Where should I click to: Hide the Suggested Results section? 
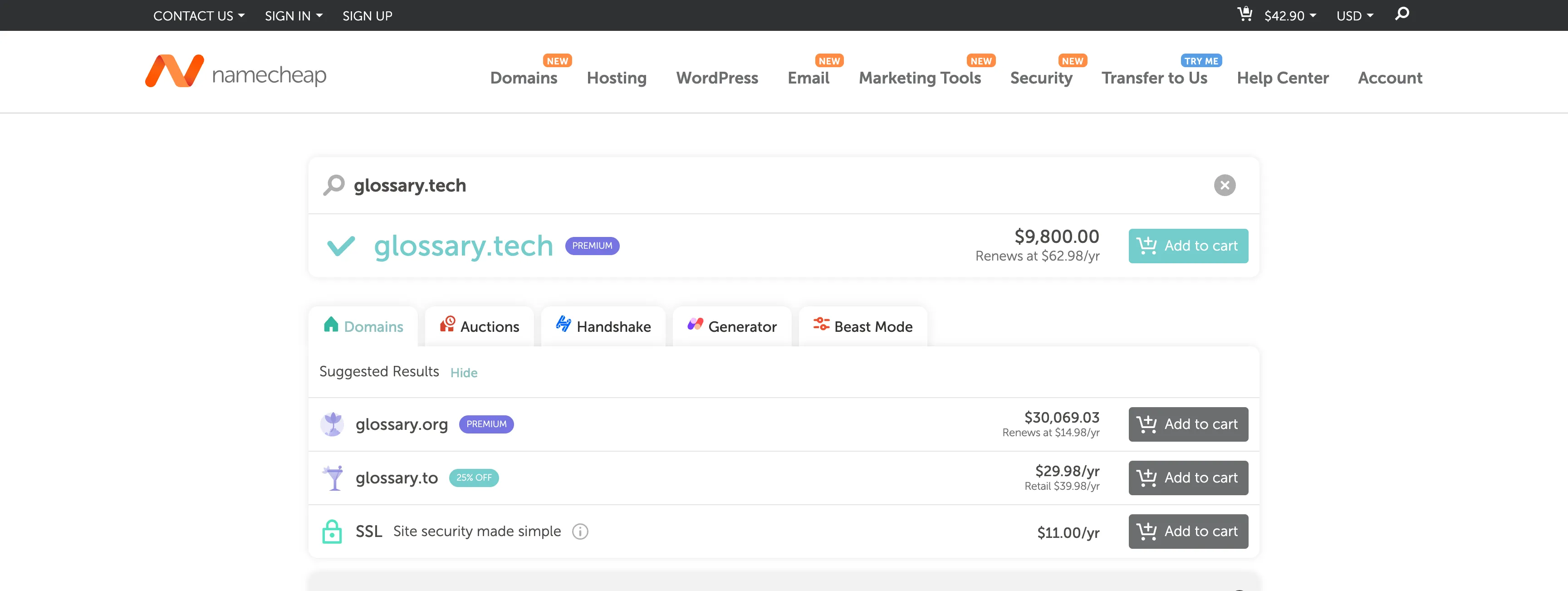[463, 373]
